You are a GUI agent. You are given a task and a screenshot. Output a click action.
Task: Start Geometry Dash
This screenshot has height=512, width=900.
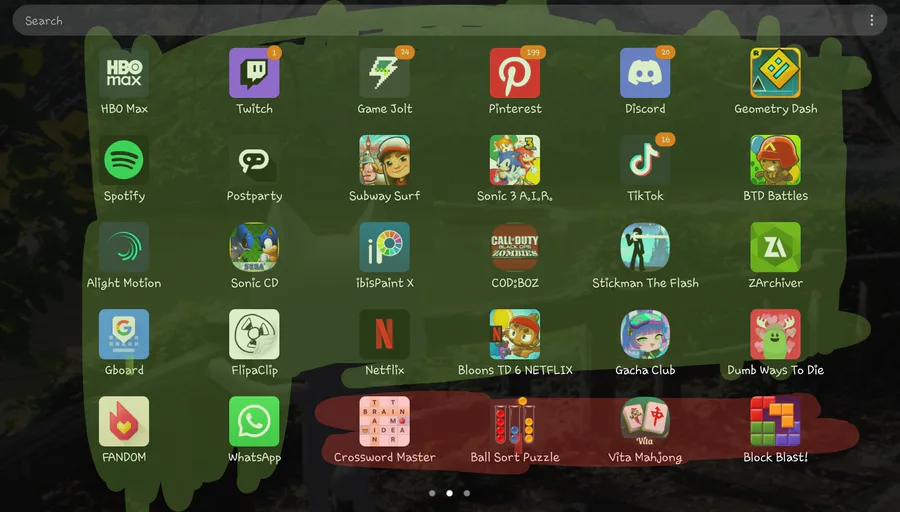775,73
